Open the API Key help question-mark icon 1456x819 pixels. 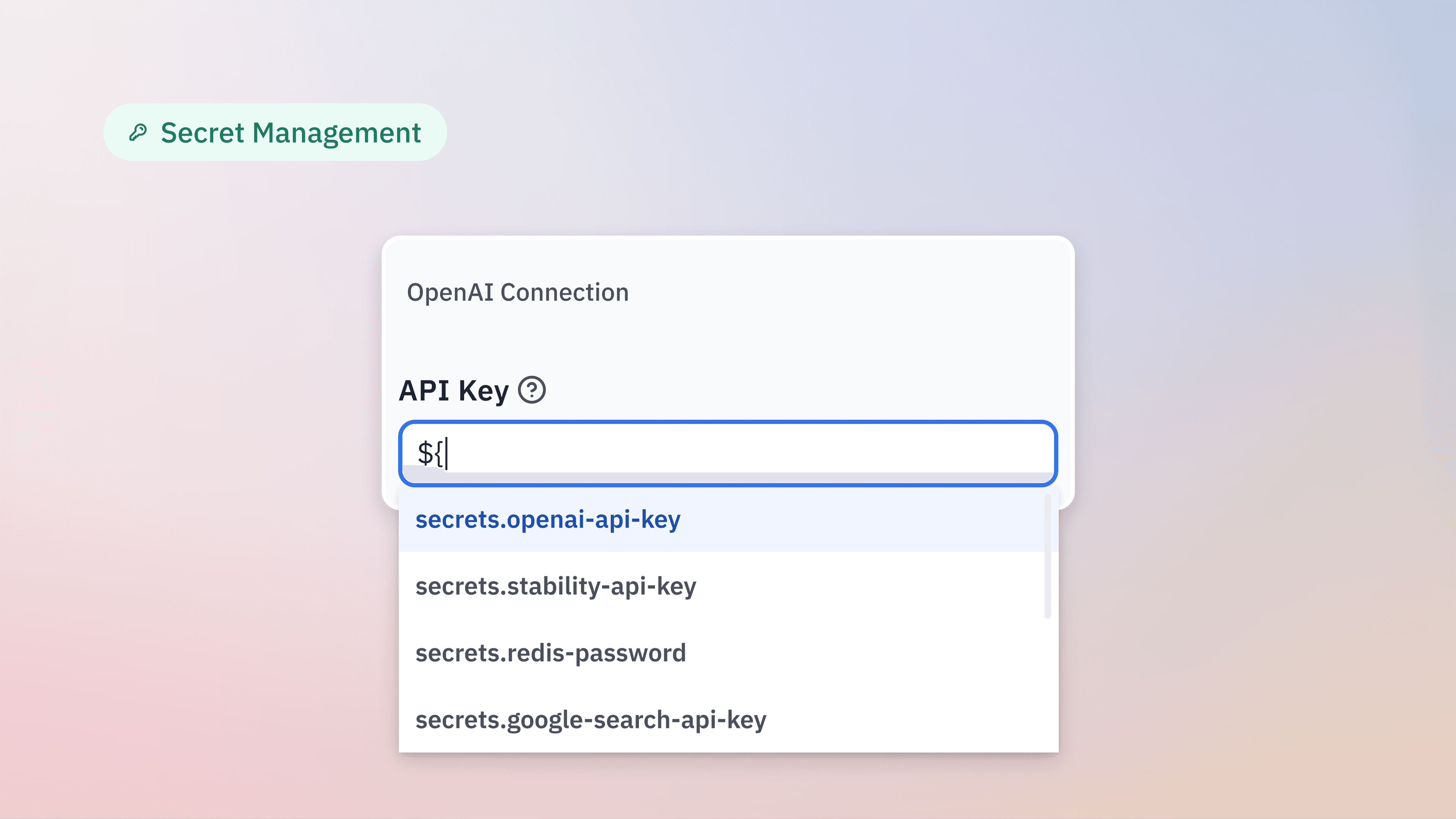click(x=532, y=390)
